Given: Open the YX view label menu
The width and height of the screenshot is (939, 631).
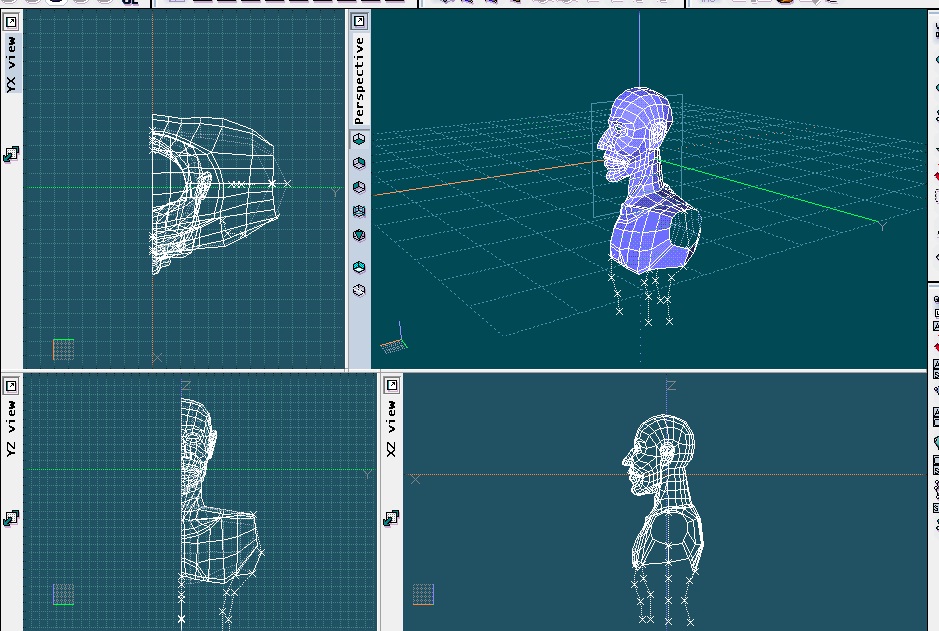Looking at the screenshot, I should [x=11, y=64].
